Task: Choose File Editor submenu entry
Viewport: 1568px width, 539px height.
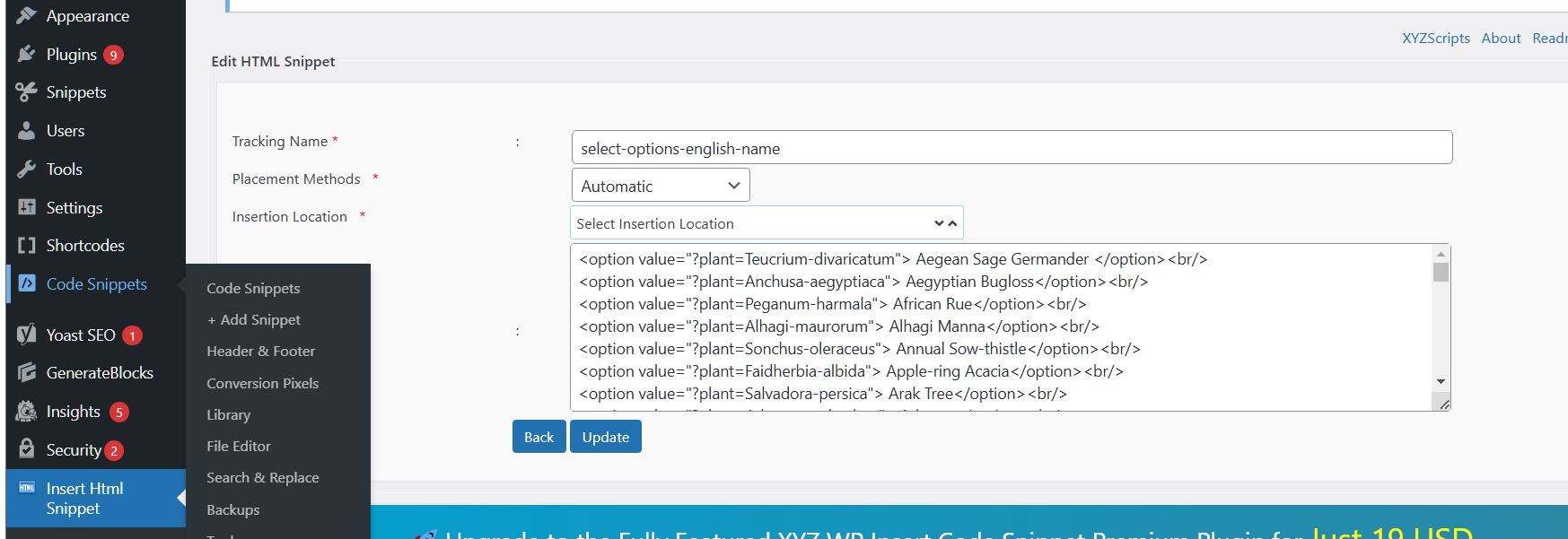Action: 239,446
